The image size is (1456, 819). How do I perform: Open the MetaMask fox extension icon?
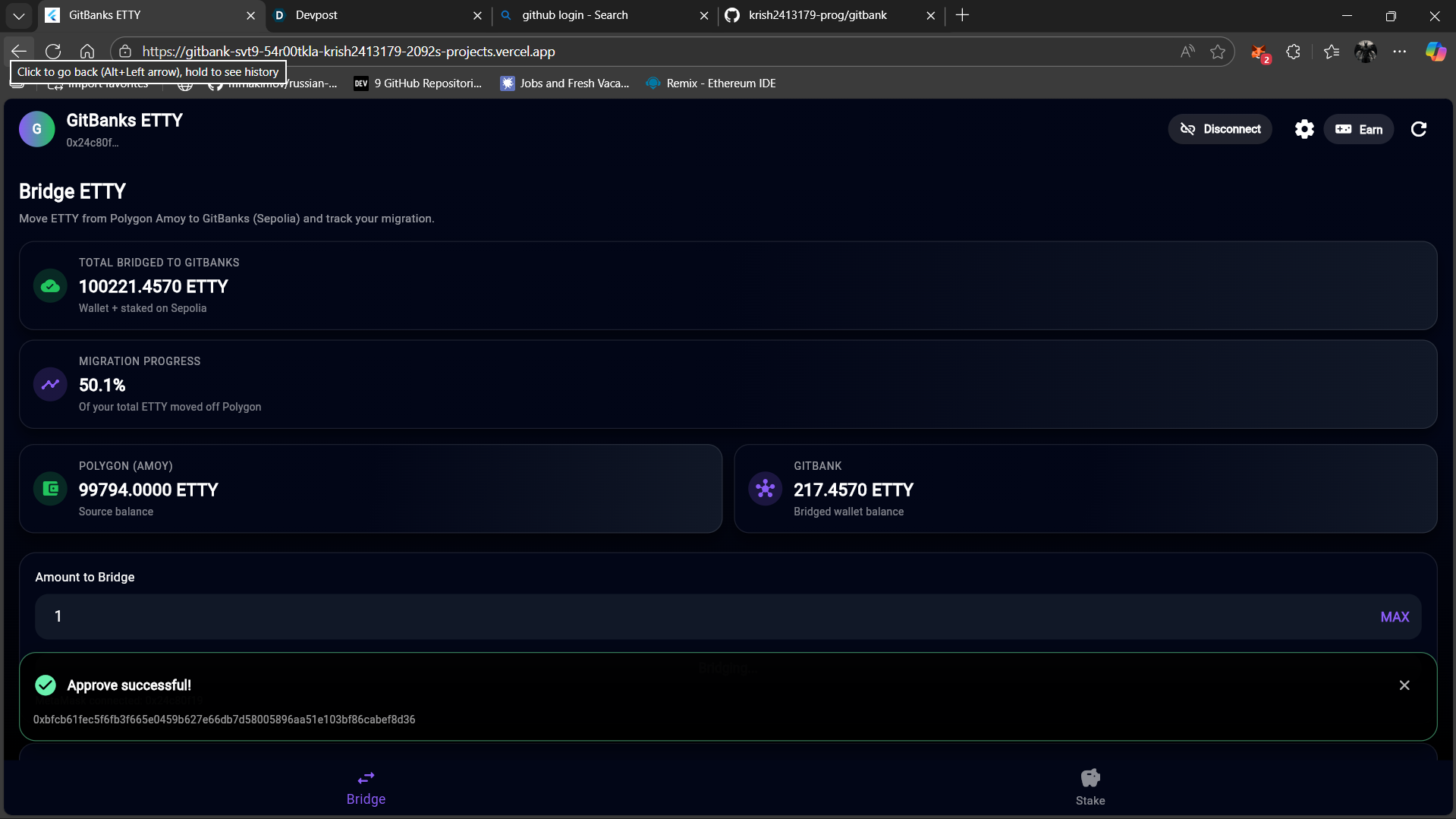(1259, 52)
